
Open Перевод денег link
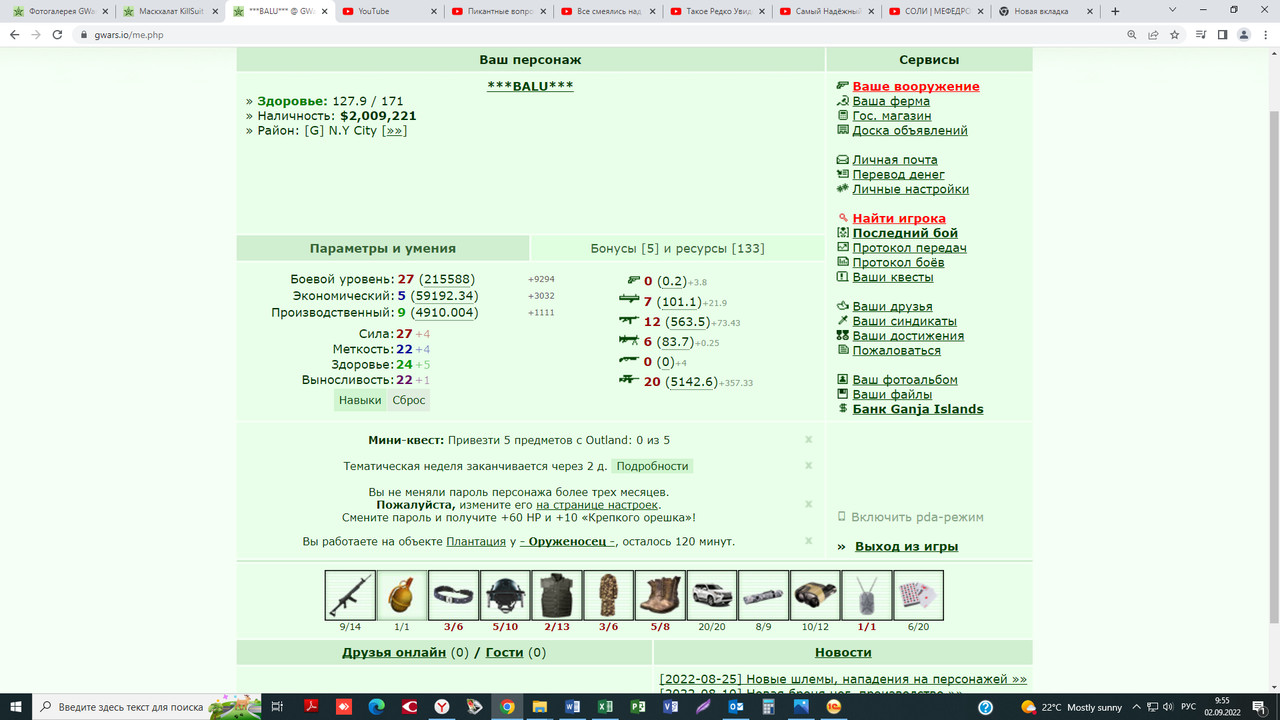pos(899,175)
